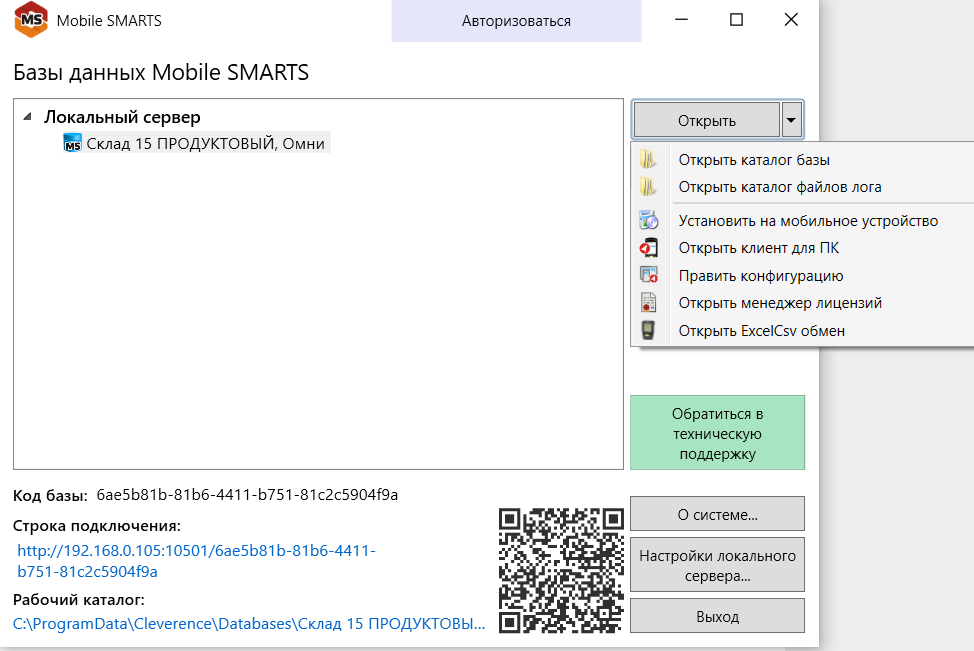Contact support via the green "Обратиться в техническую поддержку" button
974x651 pixels.
(x=717, y=433)
